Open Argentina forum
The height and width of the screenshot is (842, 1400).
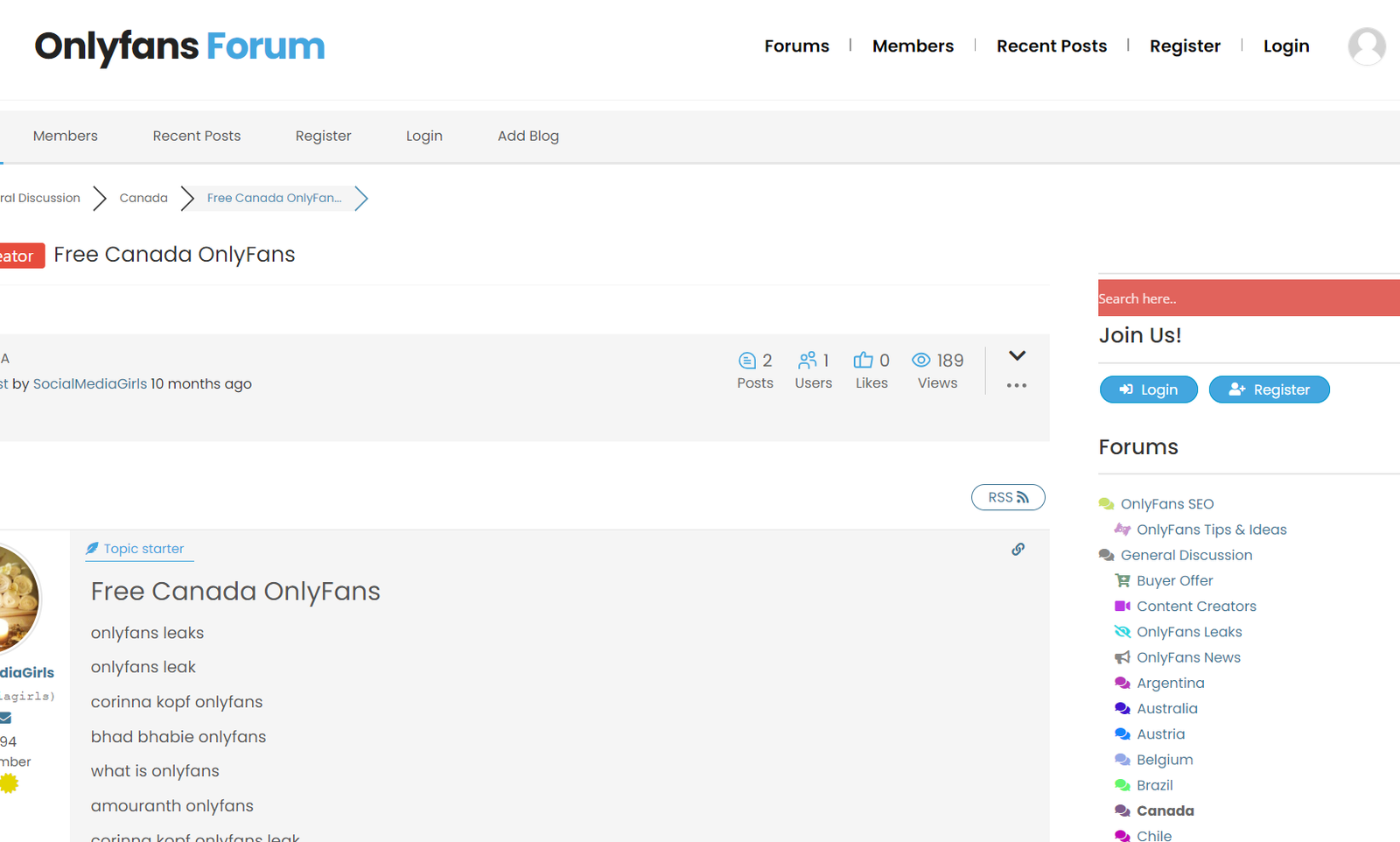[1170, 683]
